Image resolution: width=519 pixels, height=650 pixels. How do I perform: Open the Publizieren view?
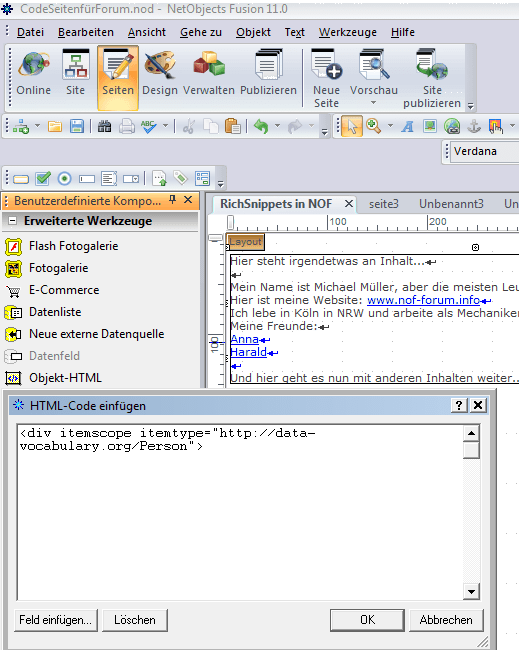[268, 73]
